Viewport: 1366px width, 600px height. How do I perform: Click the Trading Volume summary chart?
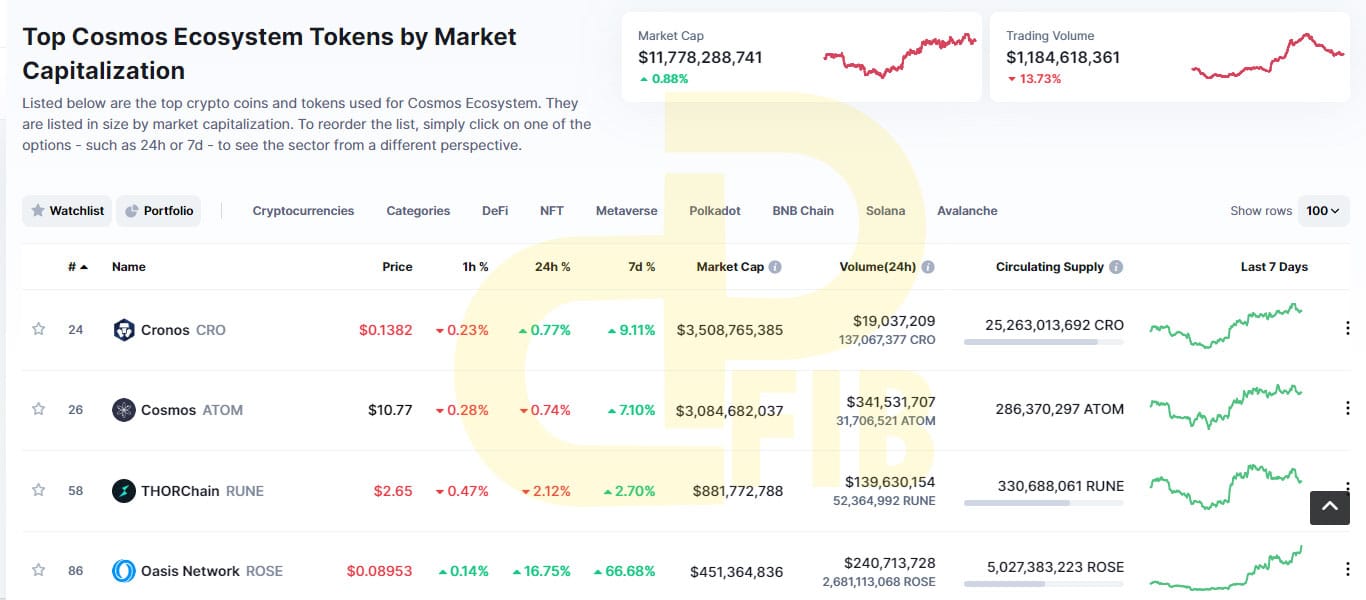coord(1268,56)
